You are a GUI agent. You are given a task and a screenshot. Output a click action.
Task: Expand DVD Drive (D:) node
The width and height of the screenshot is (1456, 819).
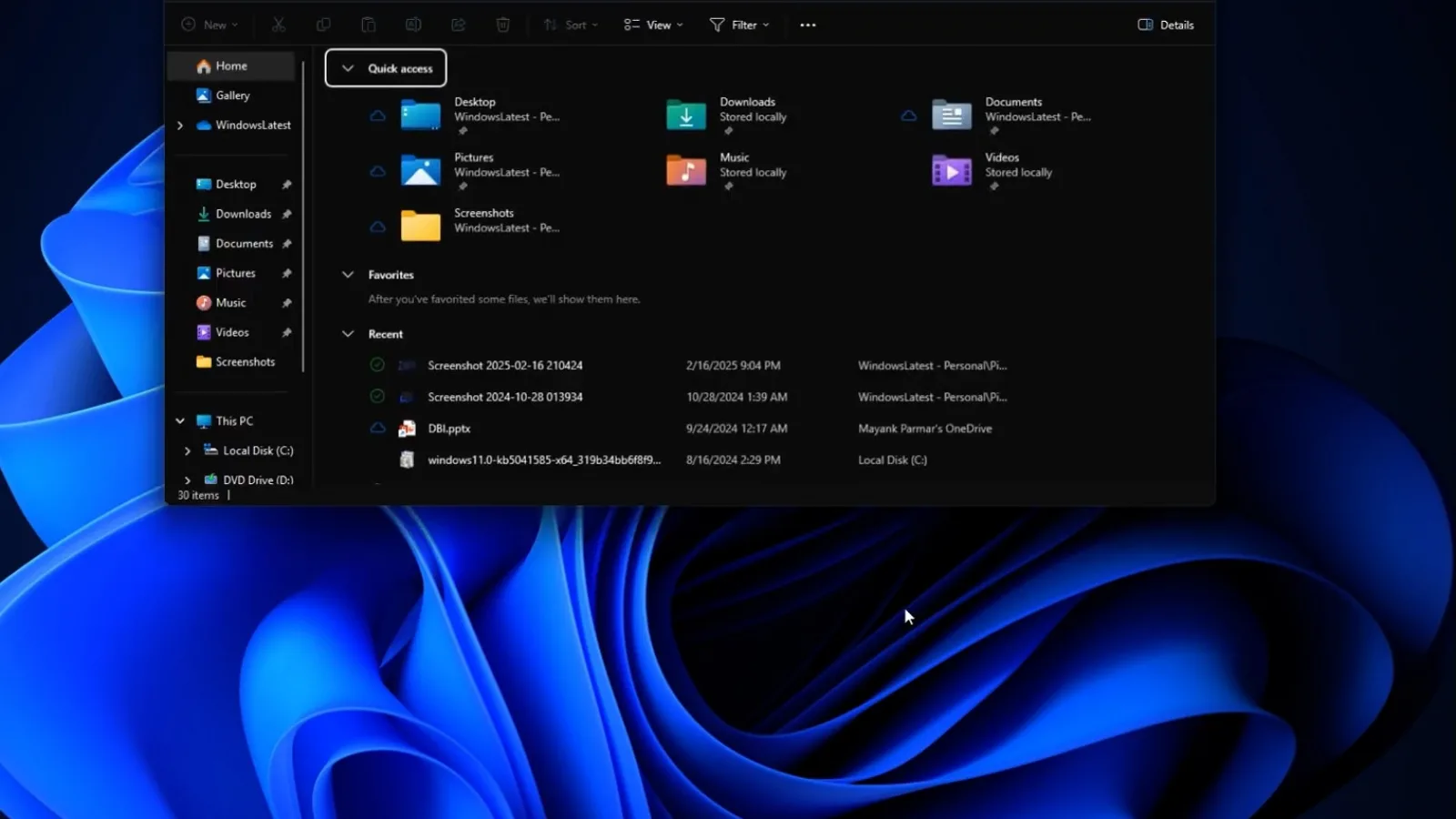[187, 480]
